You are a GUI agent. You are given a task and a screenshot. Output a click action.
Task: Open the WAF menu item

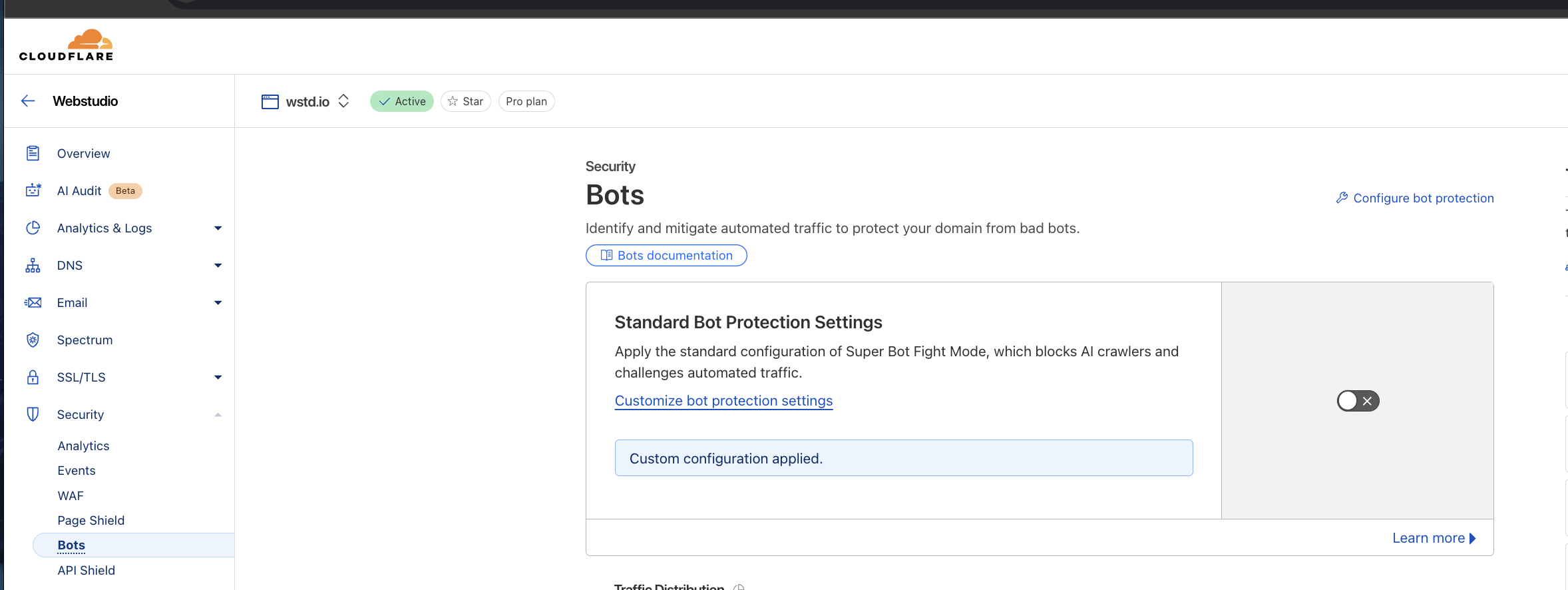pos(71,496)
